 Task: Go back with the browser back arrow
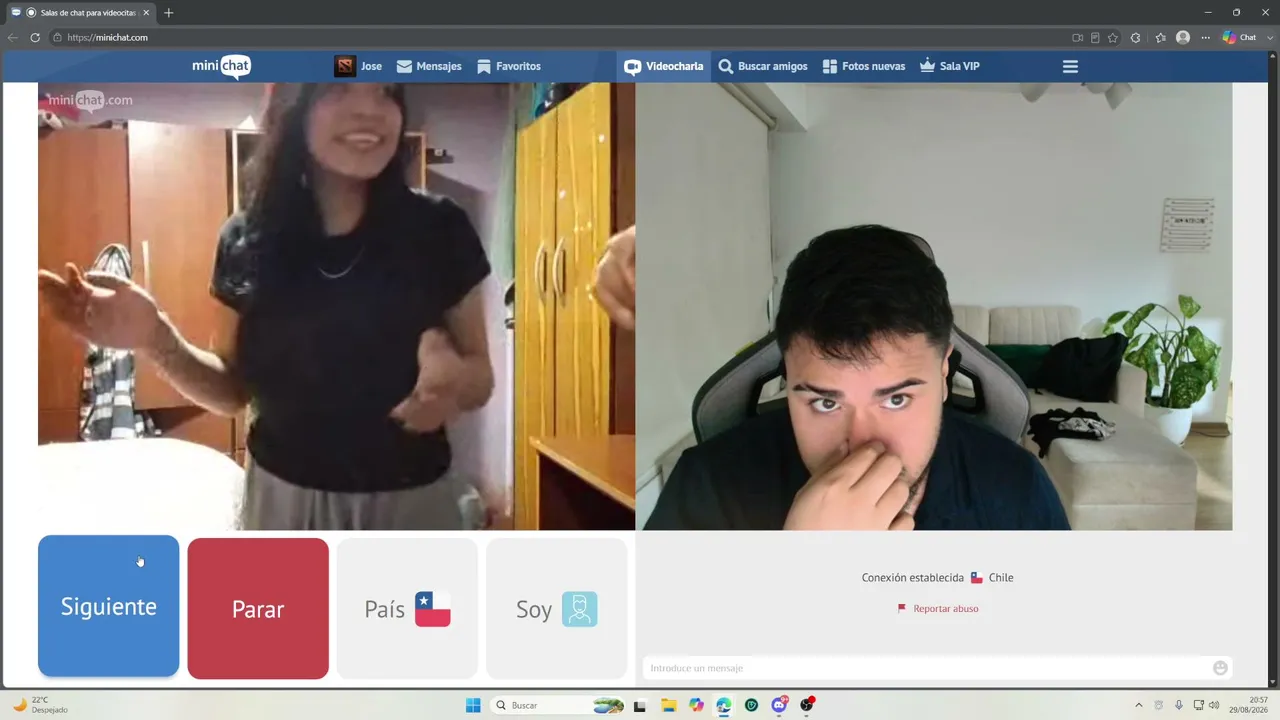coord(12,37)
